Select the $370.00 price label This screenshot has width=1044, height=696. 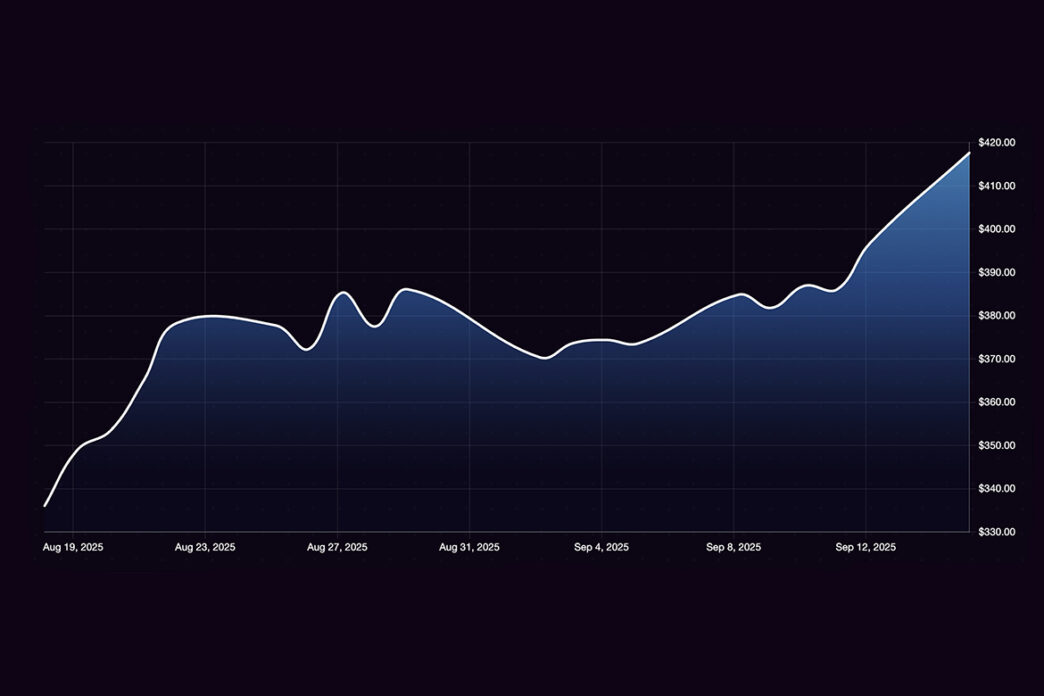coord(996,359)
